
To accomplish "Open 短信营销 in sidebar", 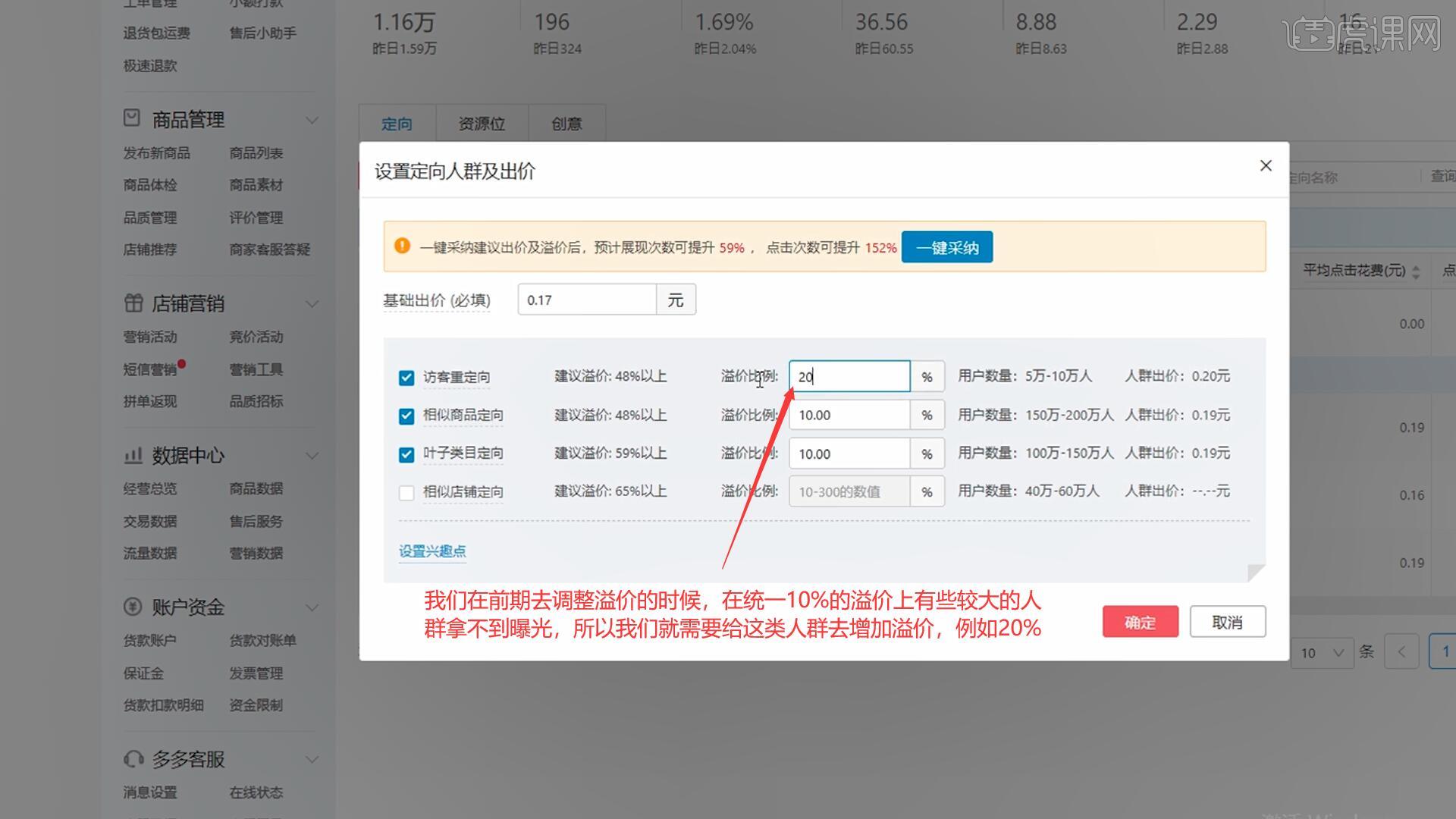I will tap(150, 369).
